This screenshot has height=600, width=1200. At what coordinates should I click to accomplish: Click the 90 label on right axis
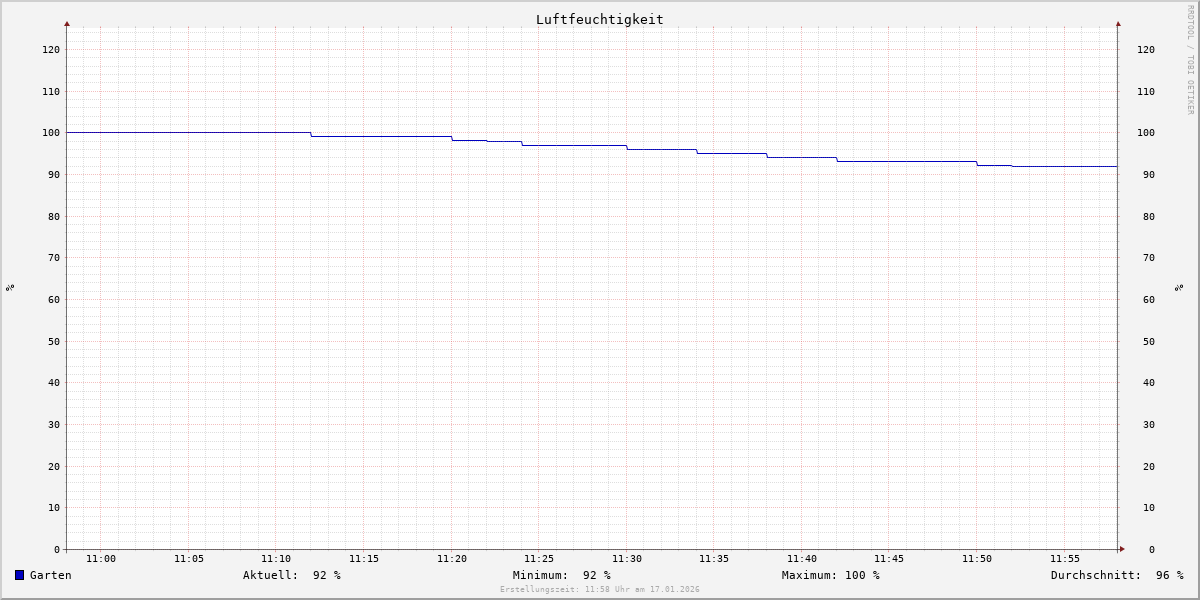[x=1149, y=174]
